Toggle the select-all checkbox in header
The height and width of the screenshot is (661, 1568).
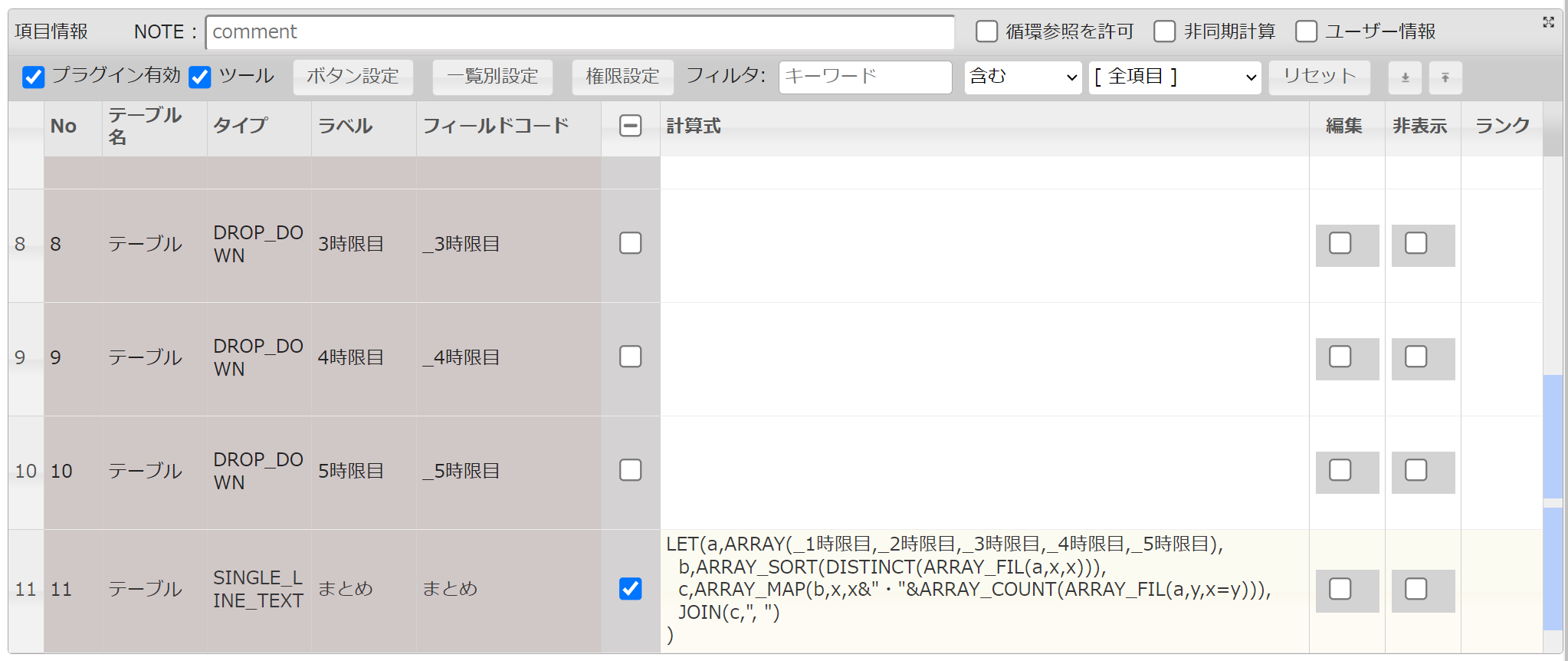point(630,126)
